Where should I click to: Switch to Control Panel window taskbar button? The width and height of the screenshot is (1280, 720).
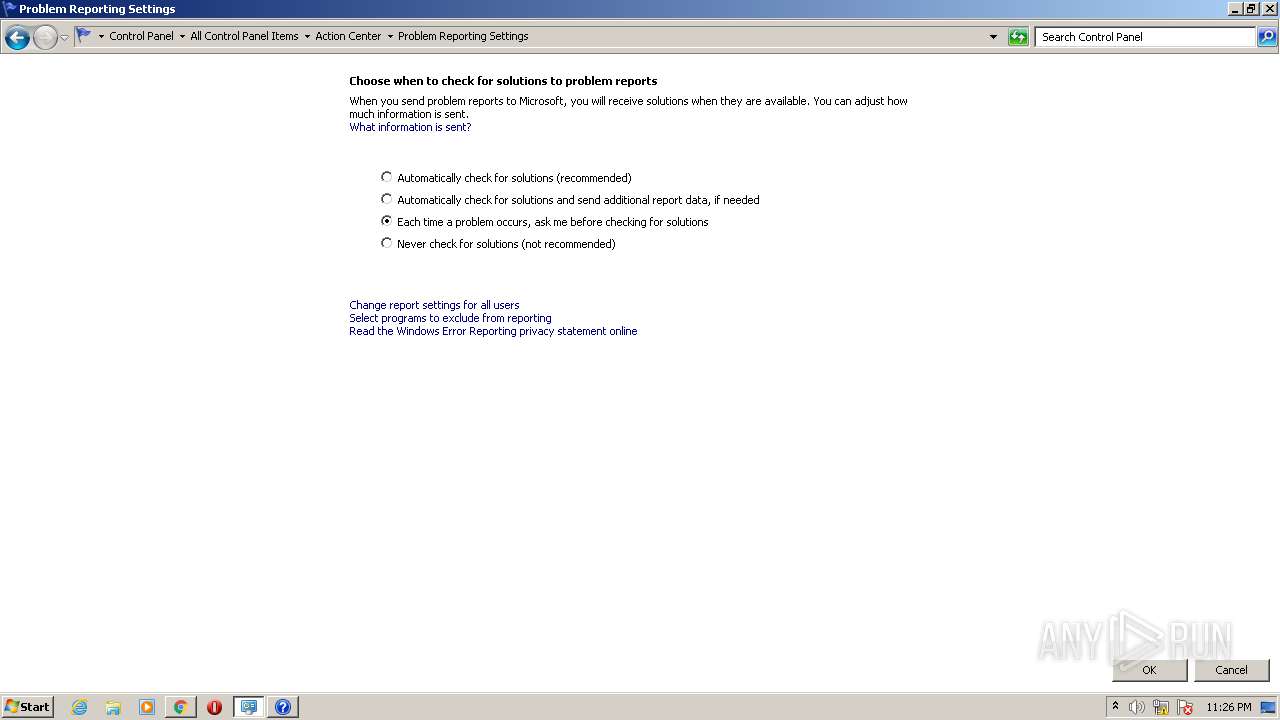248,707
